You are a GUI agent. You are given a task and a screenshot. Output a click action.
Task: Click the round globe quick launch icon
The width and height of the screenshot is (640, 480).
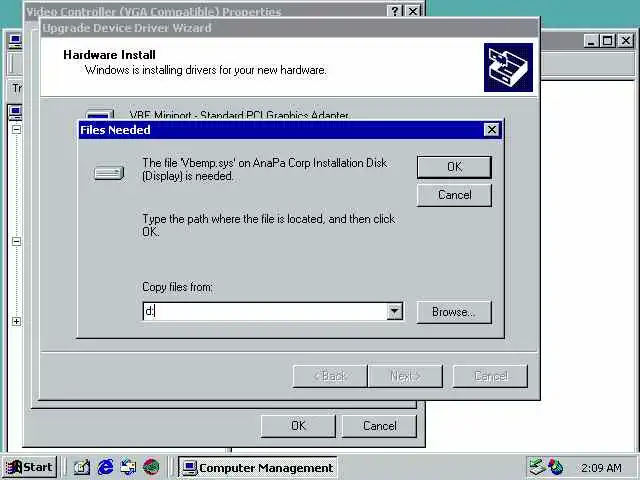point(151,467)
